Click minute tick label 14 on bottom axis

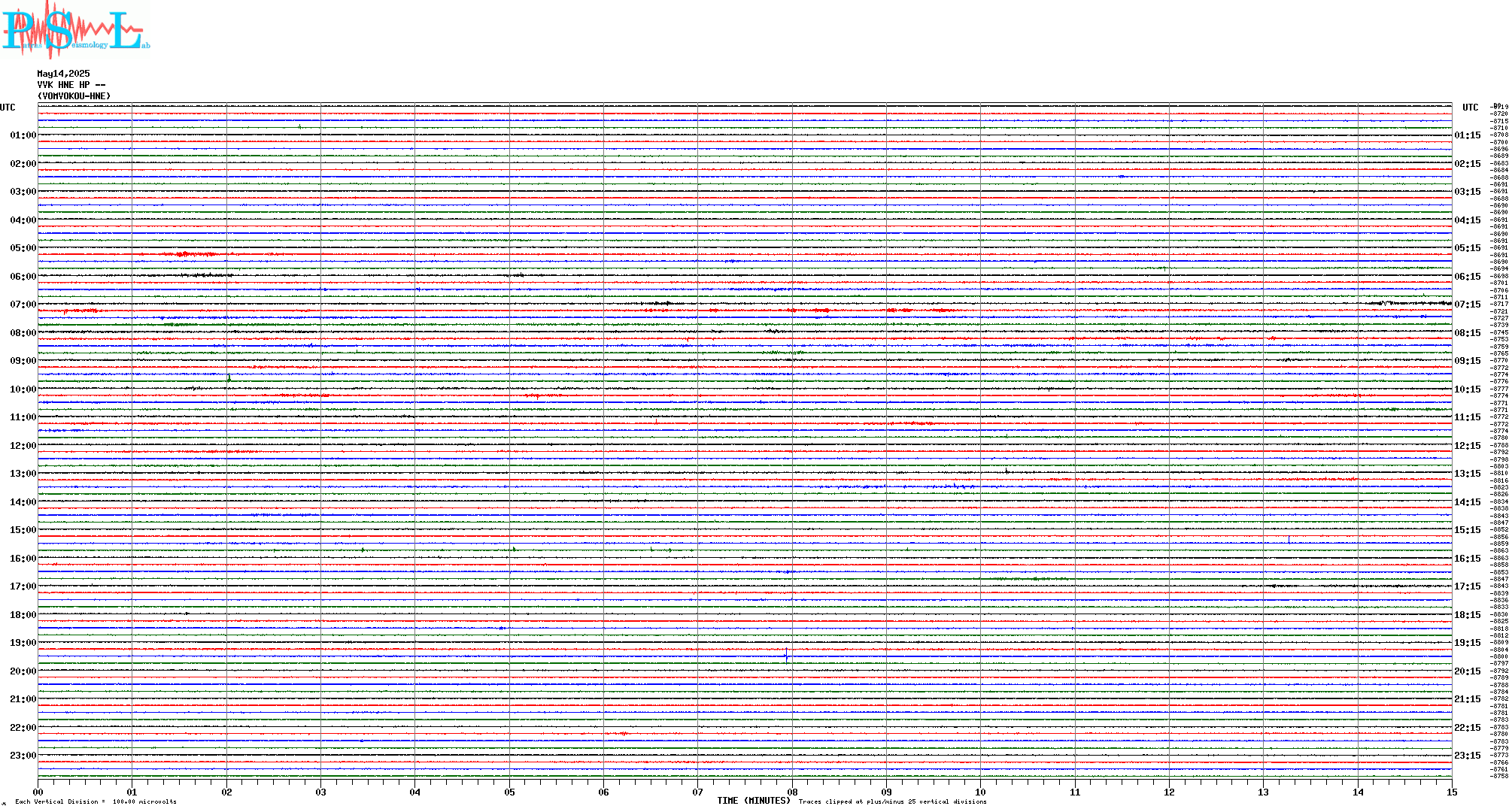click(x=1358, y=792)
